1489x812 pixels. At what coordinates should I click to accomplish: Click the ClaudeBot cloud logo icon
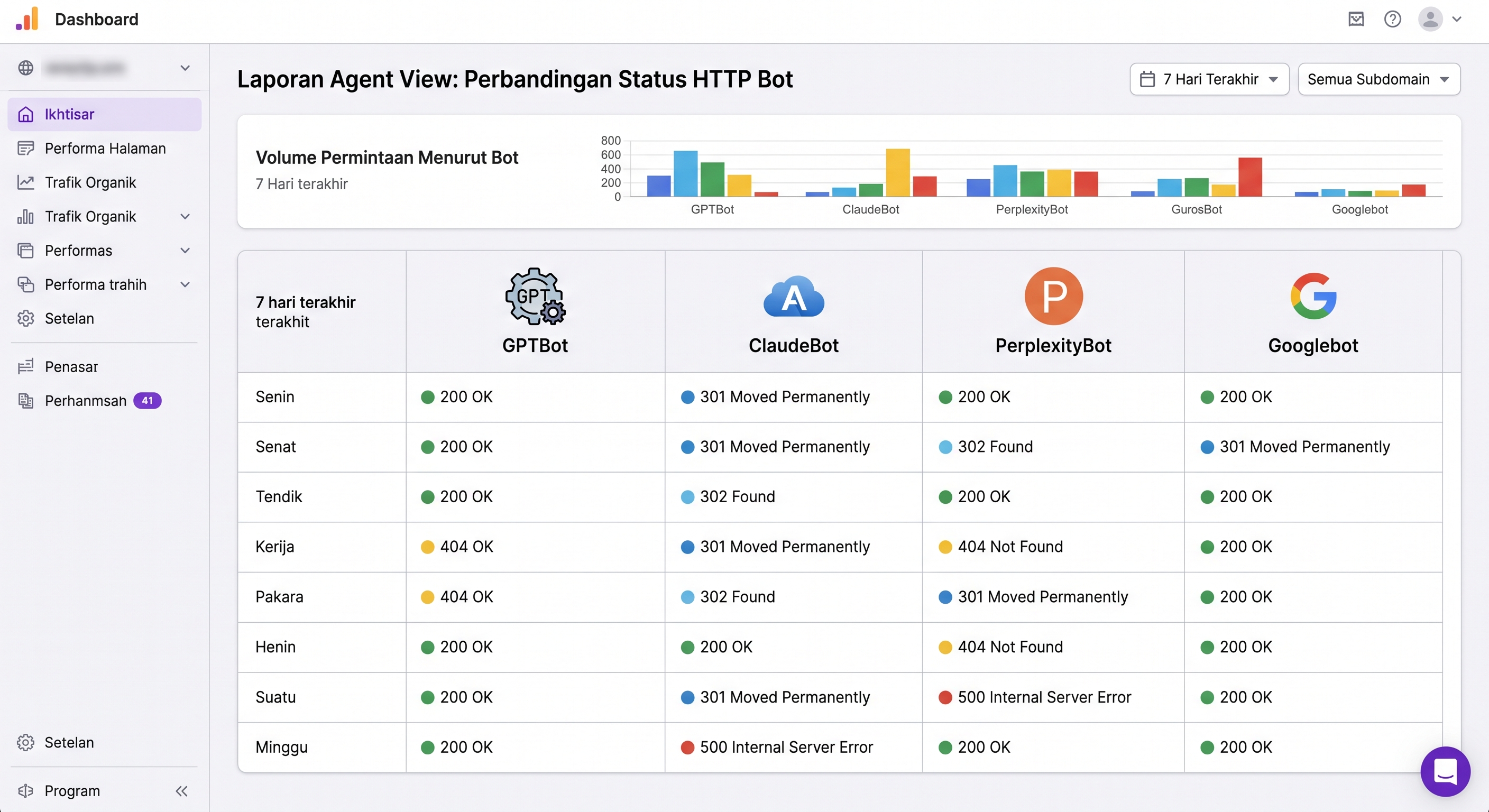793,297
